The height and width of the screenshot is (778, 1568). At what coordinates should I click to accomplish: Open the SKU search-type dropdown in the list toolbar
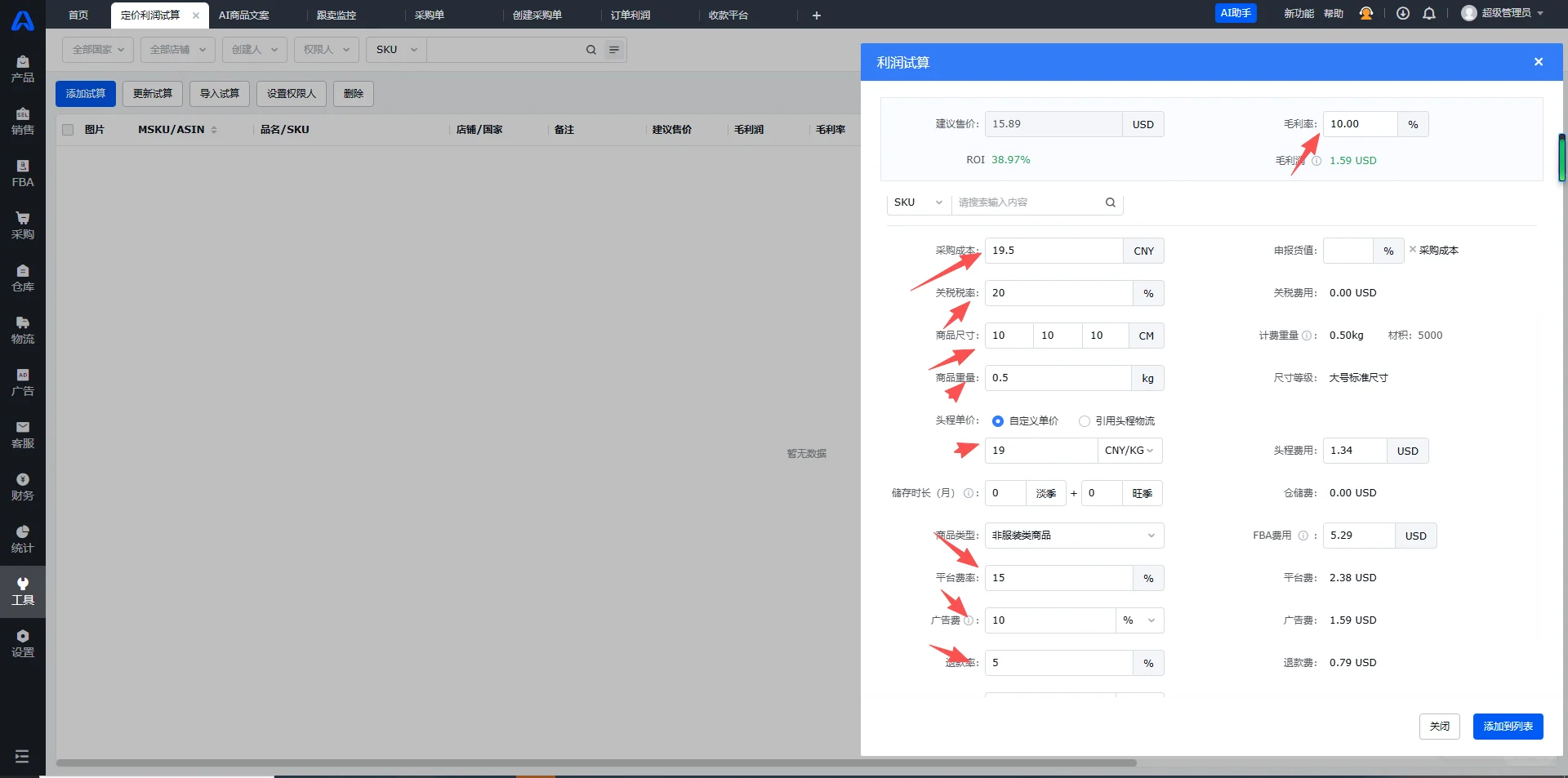pyautogui.click(x=396, y=50)
